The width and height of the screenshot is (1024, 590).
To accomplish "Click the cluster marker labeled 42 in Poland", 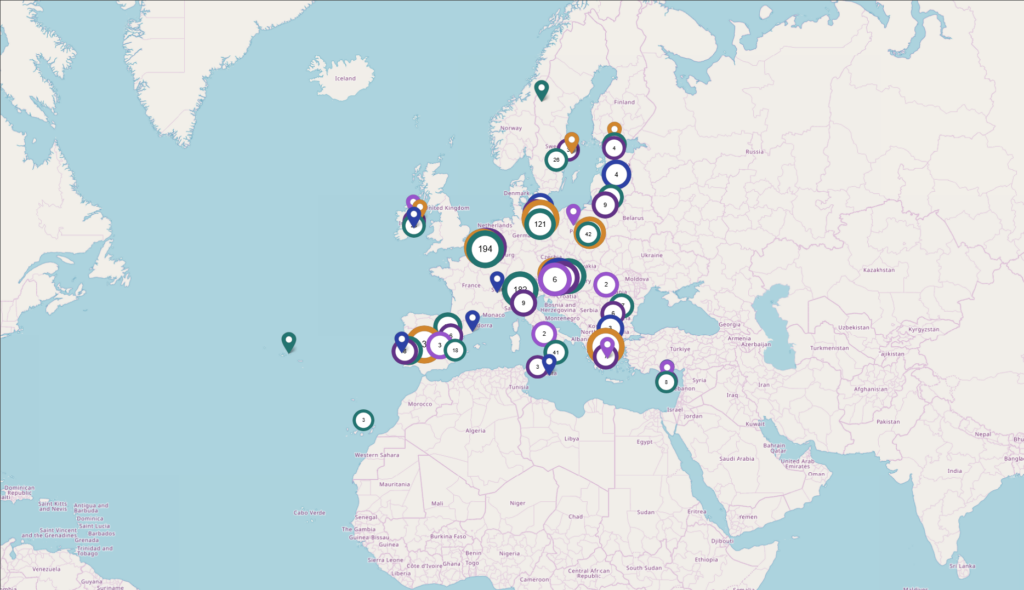I will click(x=588, y=234).
